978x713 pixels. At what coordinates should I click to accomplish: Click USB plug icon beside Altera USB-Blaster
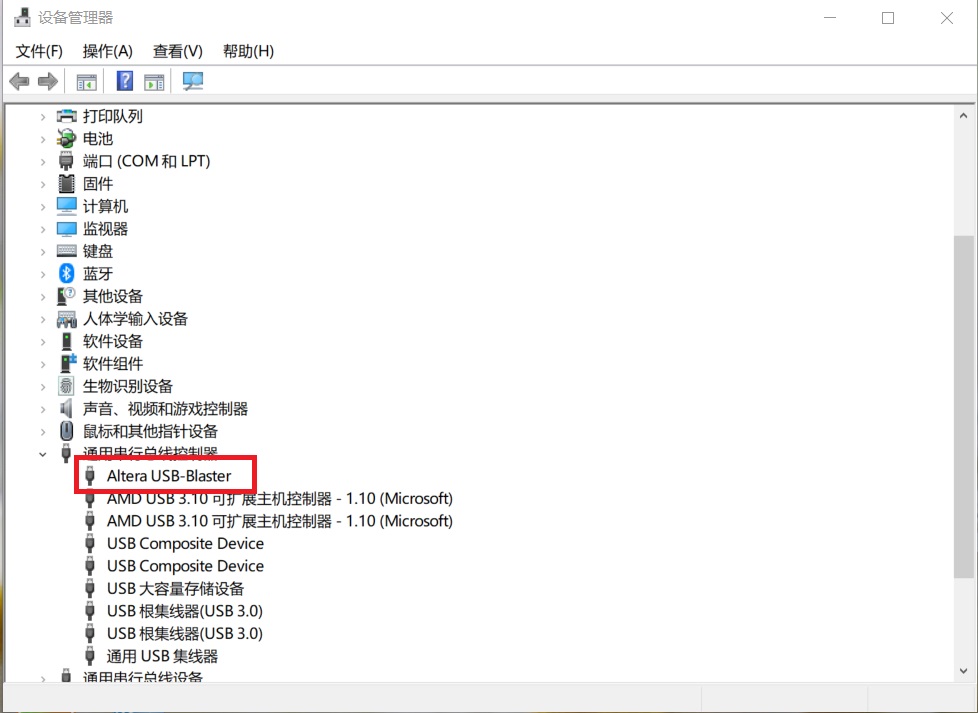point(90,476)
